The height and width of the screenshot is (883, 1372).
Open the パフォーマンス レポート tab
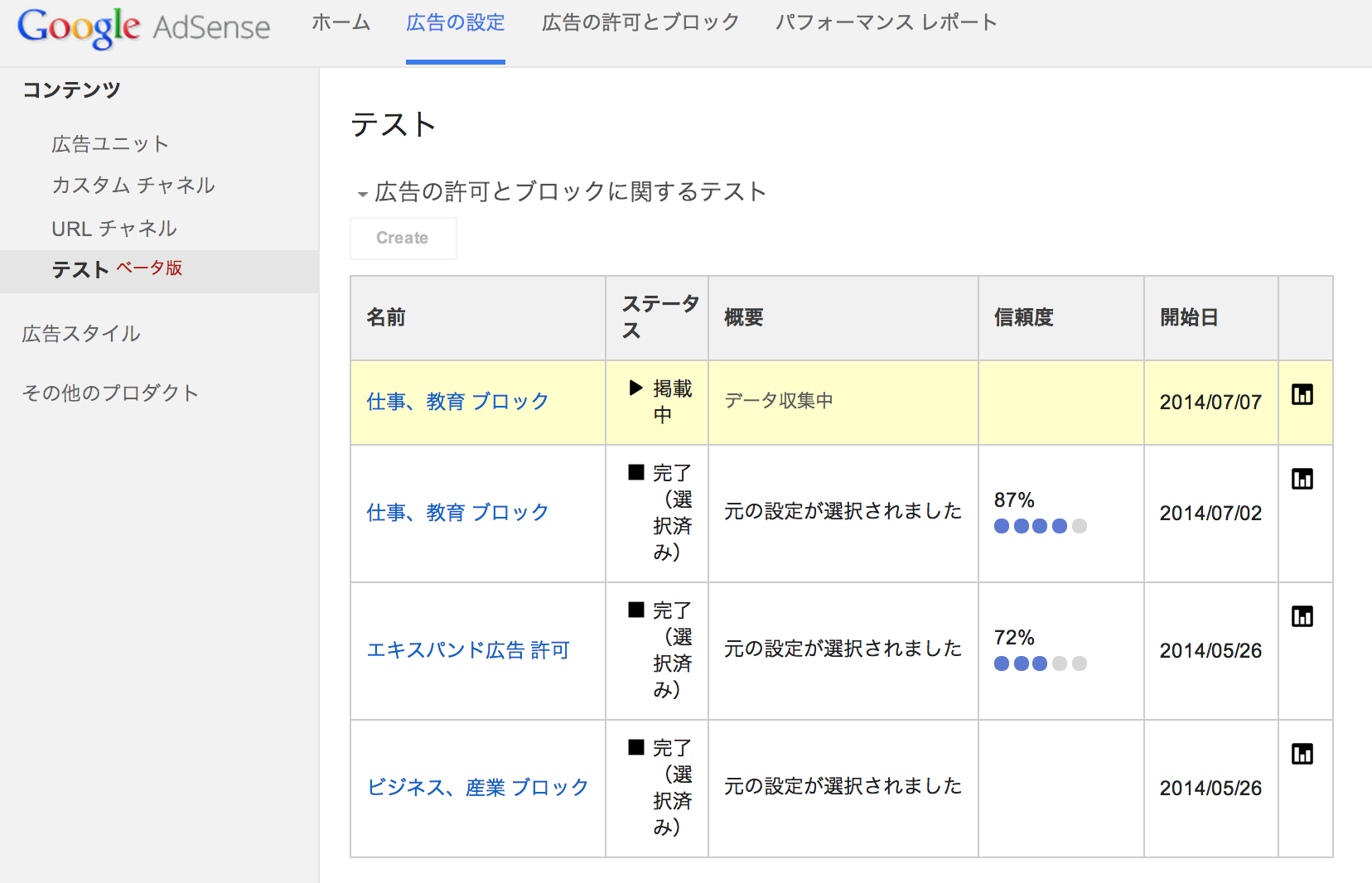[x=886, y=23]
